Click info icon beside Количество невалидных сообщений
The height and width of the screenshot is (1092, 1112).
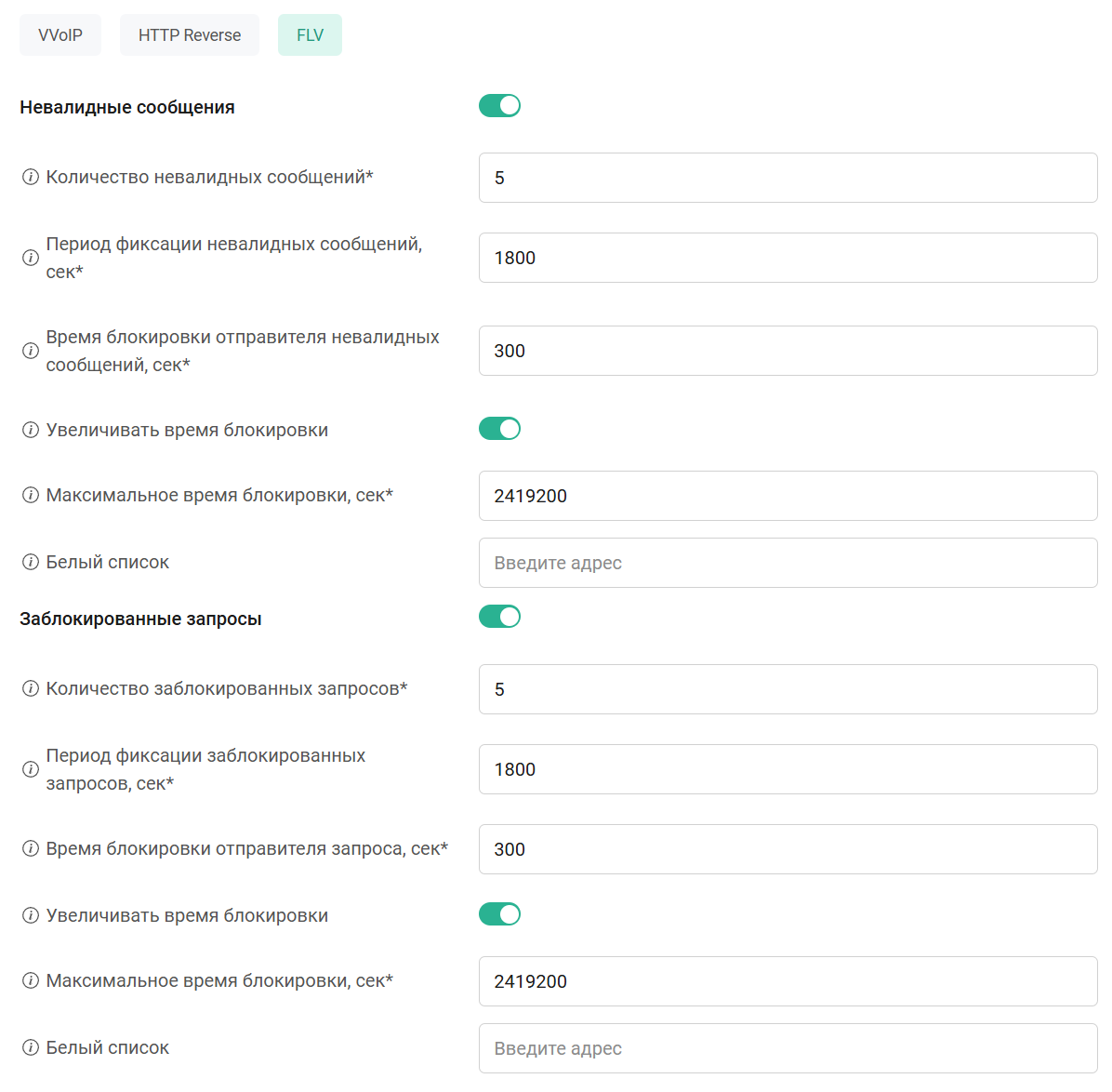pos(31,177)
